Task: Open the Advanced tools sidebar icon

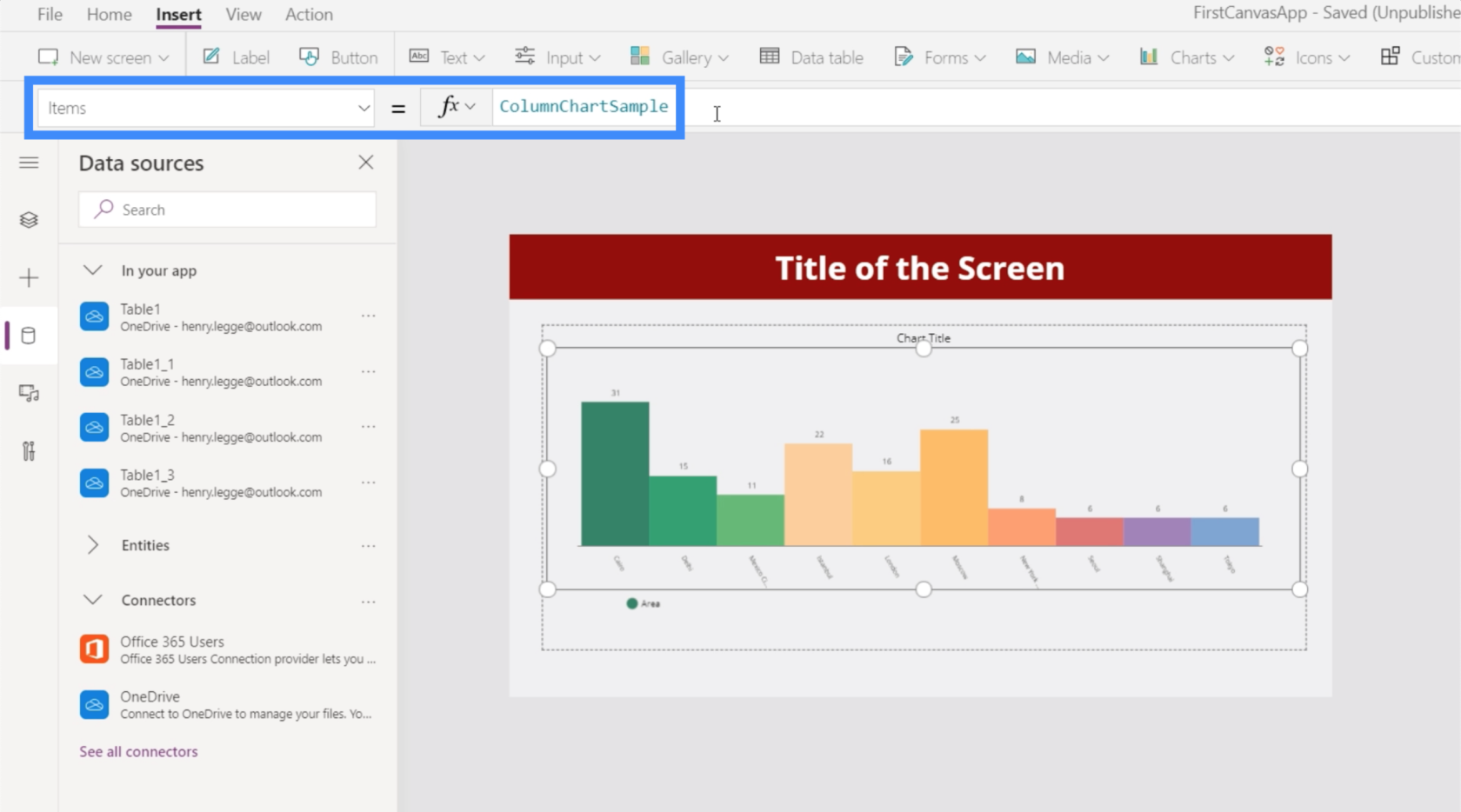Action: (x=29, y=451)
